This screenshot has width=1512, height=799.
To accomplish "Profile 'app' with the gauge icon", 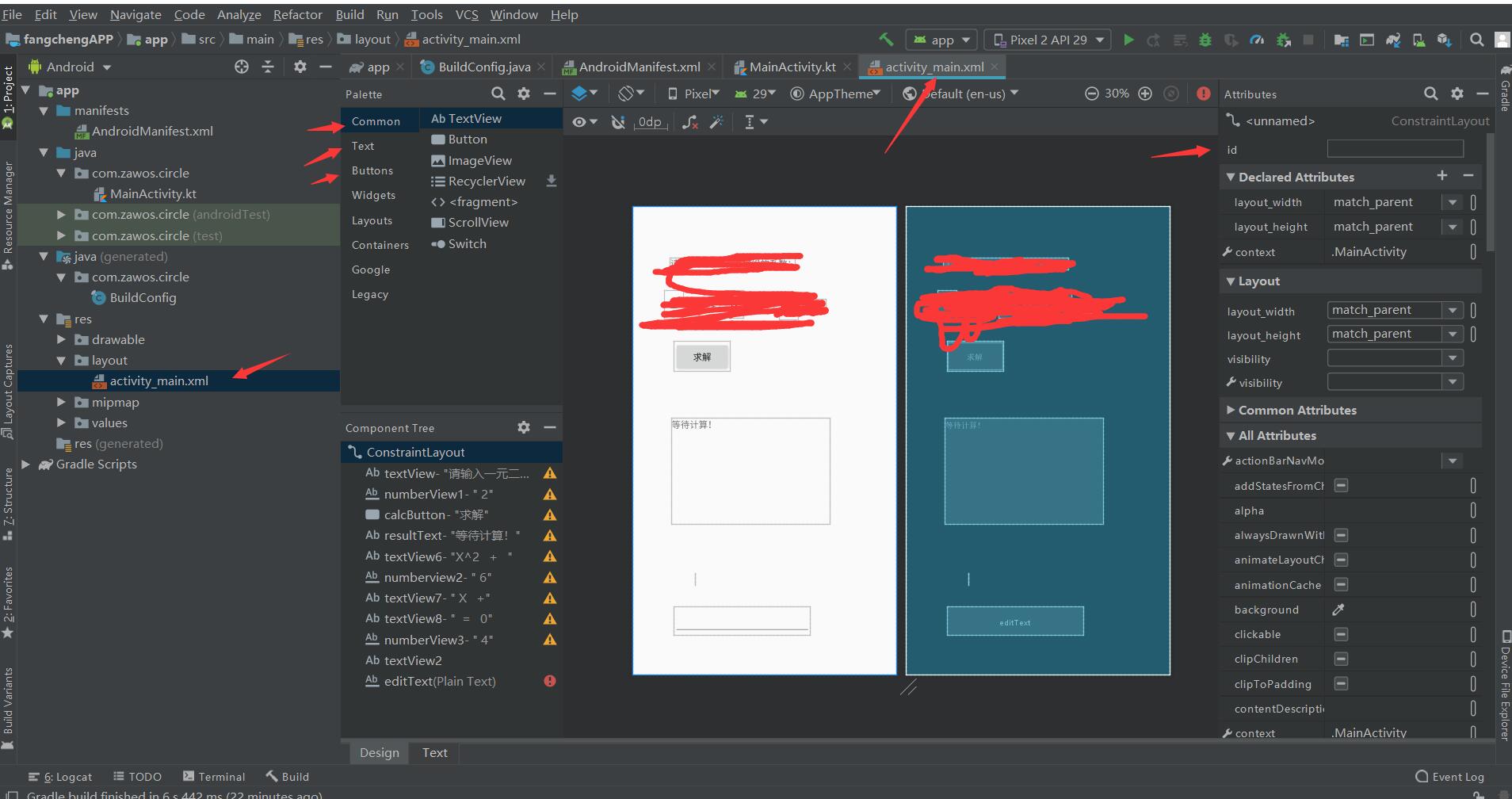I will click(1257, 40).
